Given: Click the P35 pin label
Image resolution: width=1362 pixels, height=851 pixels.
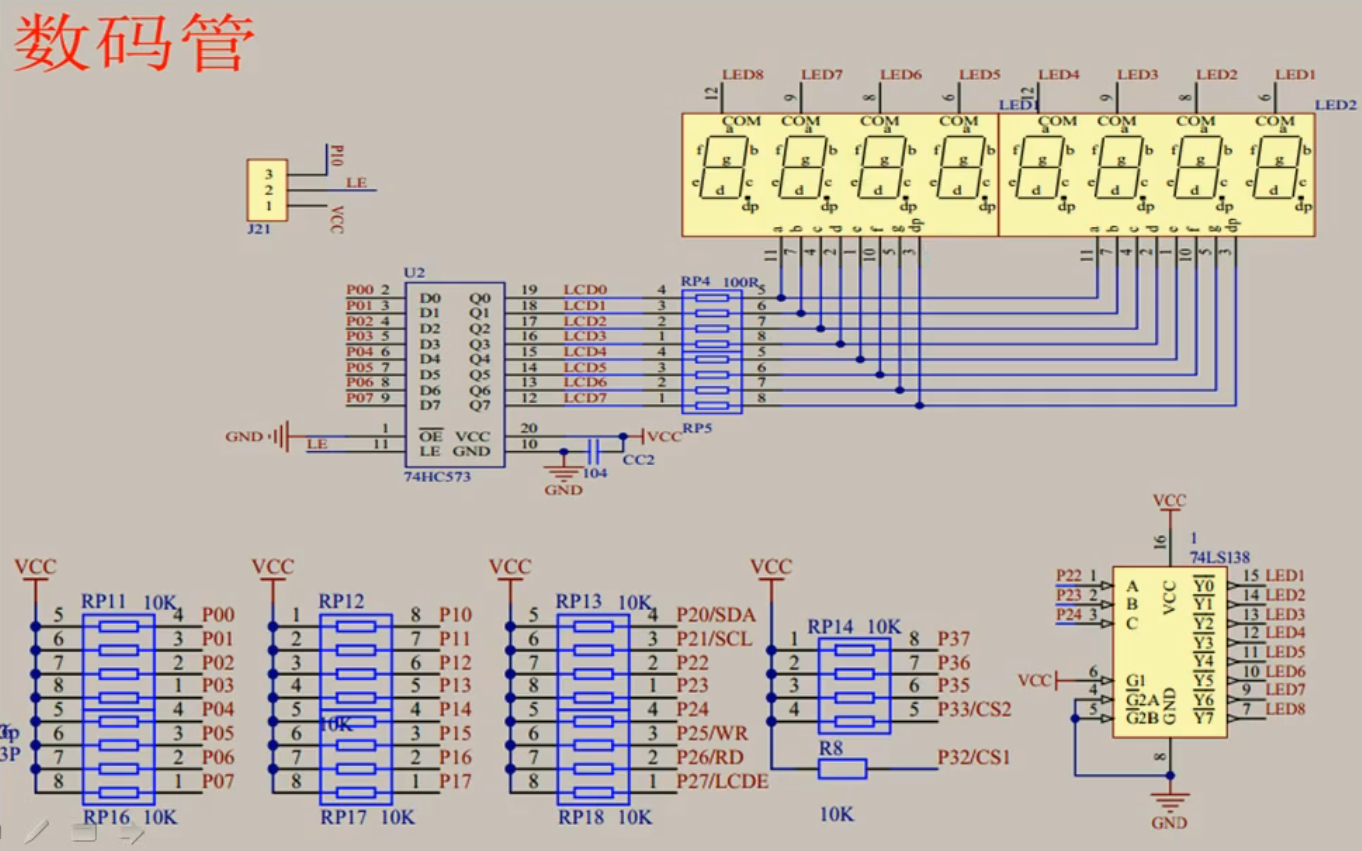Looking at the screenshot, I should pos(954,685).
